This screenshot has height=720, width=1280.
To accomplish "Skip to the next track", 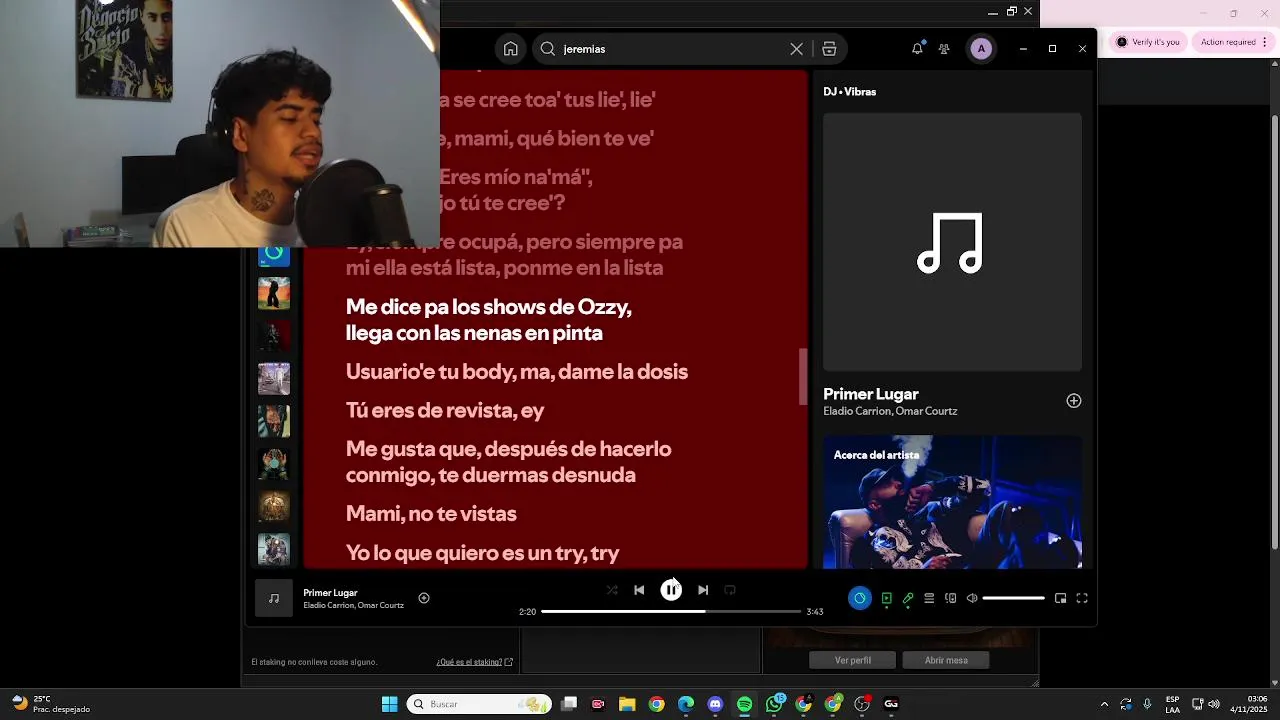I will click(x=703, y=590).
